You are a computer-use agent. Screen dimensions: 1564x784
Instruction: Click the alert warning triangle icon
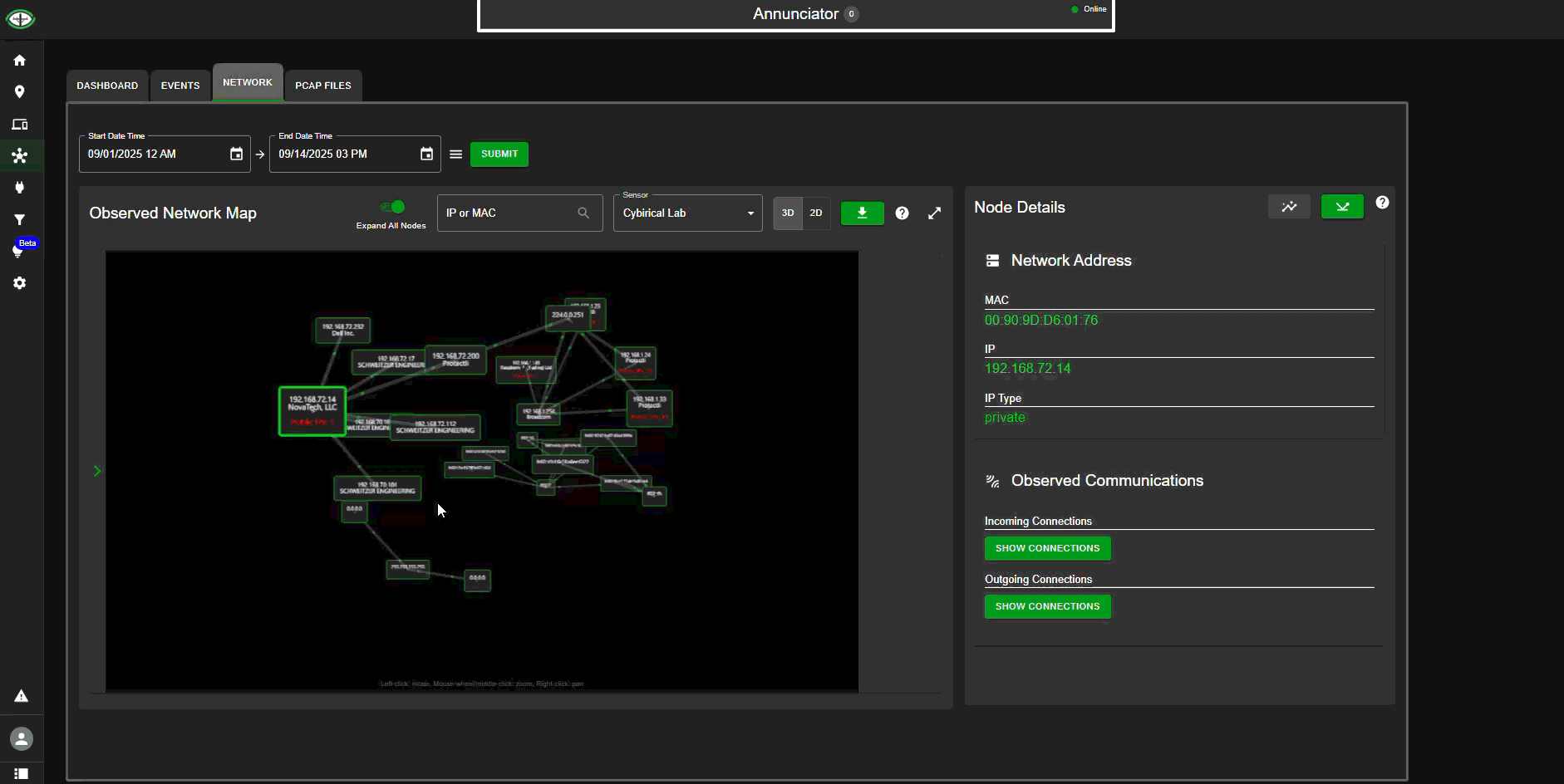pyautogui.click(x=21, y=696)
